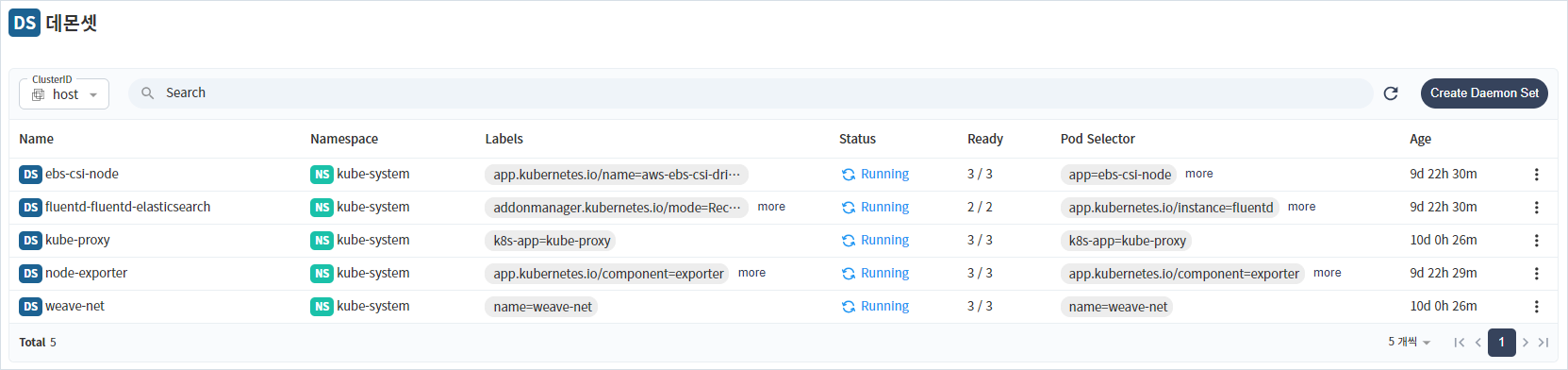Expand more labels for fluentd-fluentd-elasticsearch
The width and height of the screenshot is (1568, 370).
click(771, 207)
